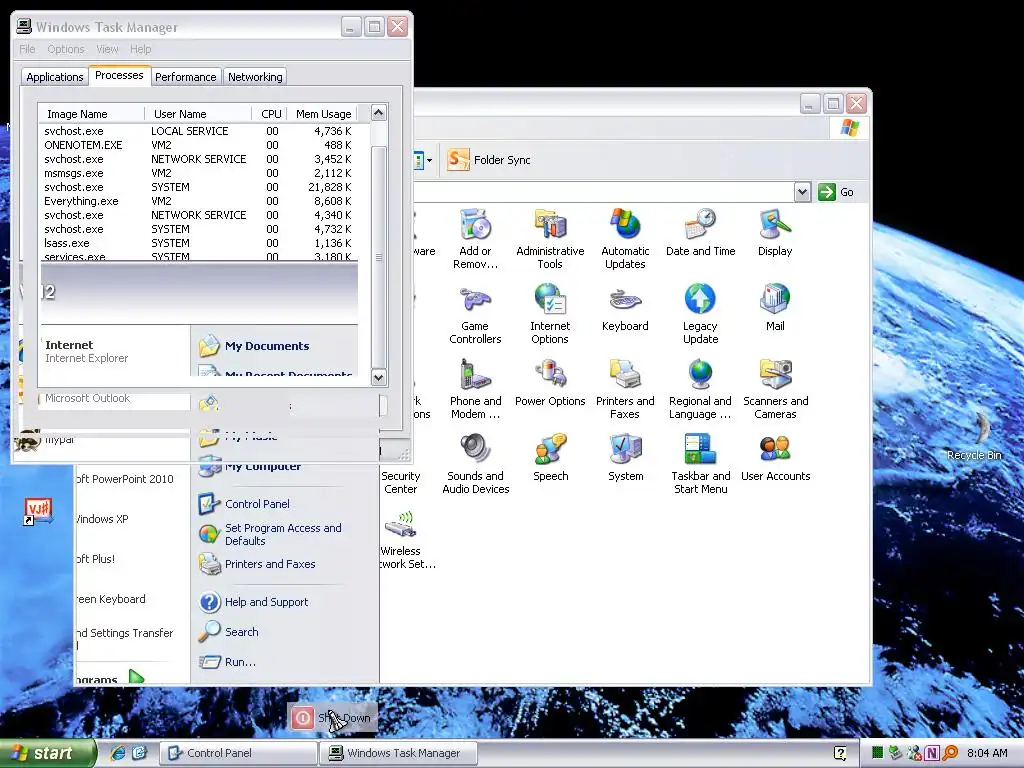This screenshot has height=768, width=1024.
Task: Open Printers and Faxes Control Panel icon
Action: pos(625,389)
